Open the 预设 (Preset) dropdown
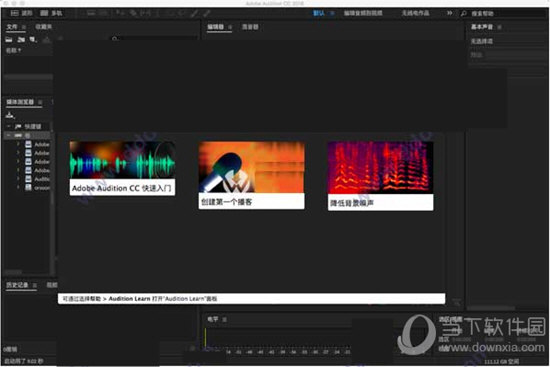 tap(516, 55)
